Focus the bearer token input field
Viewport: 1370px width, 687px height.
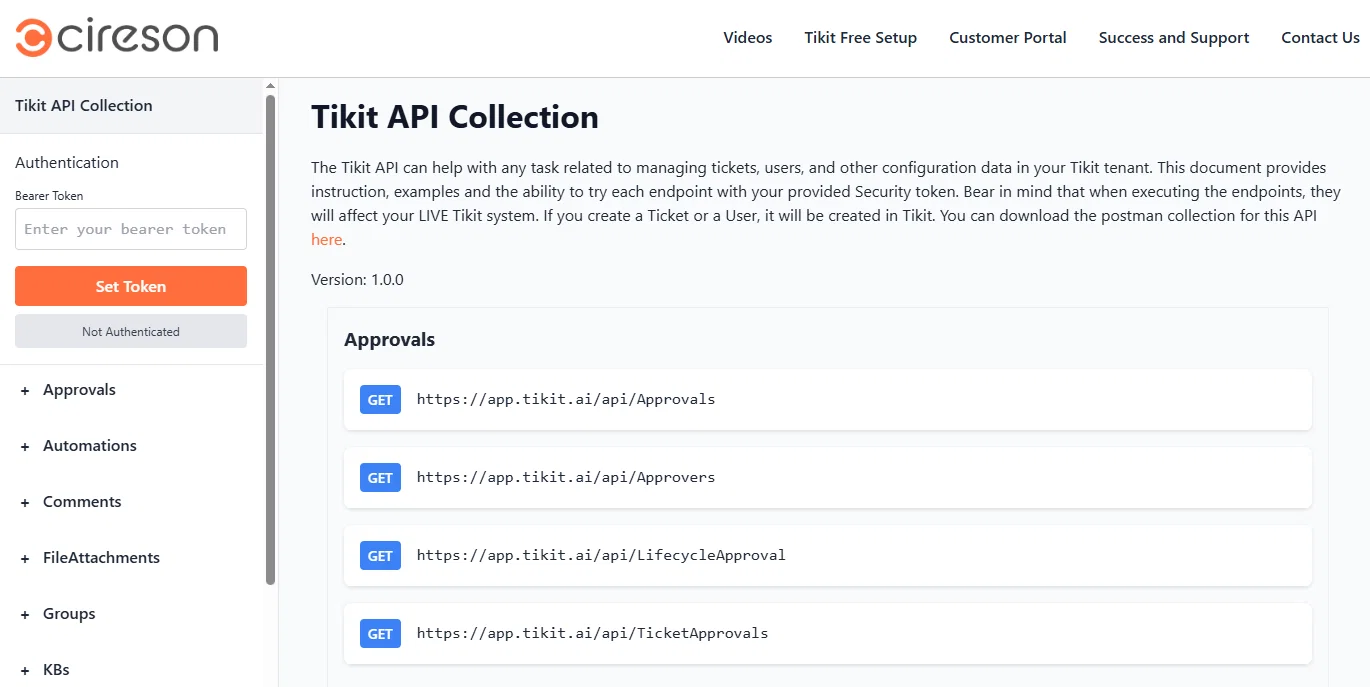click(x=131, y=229)
